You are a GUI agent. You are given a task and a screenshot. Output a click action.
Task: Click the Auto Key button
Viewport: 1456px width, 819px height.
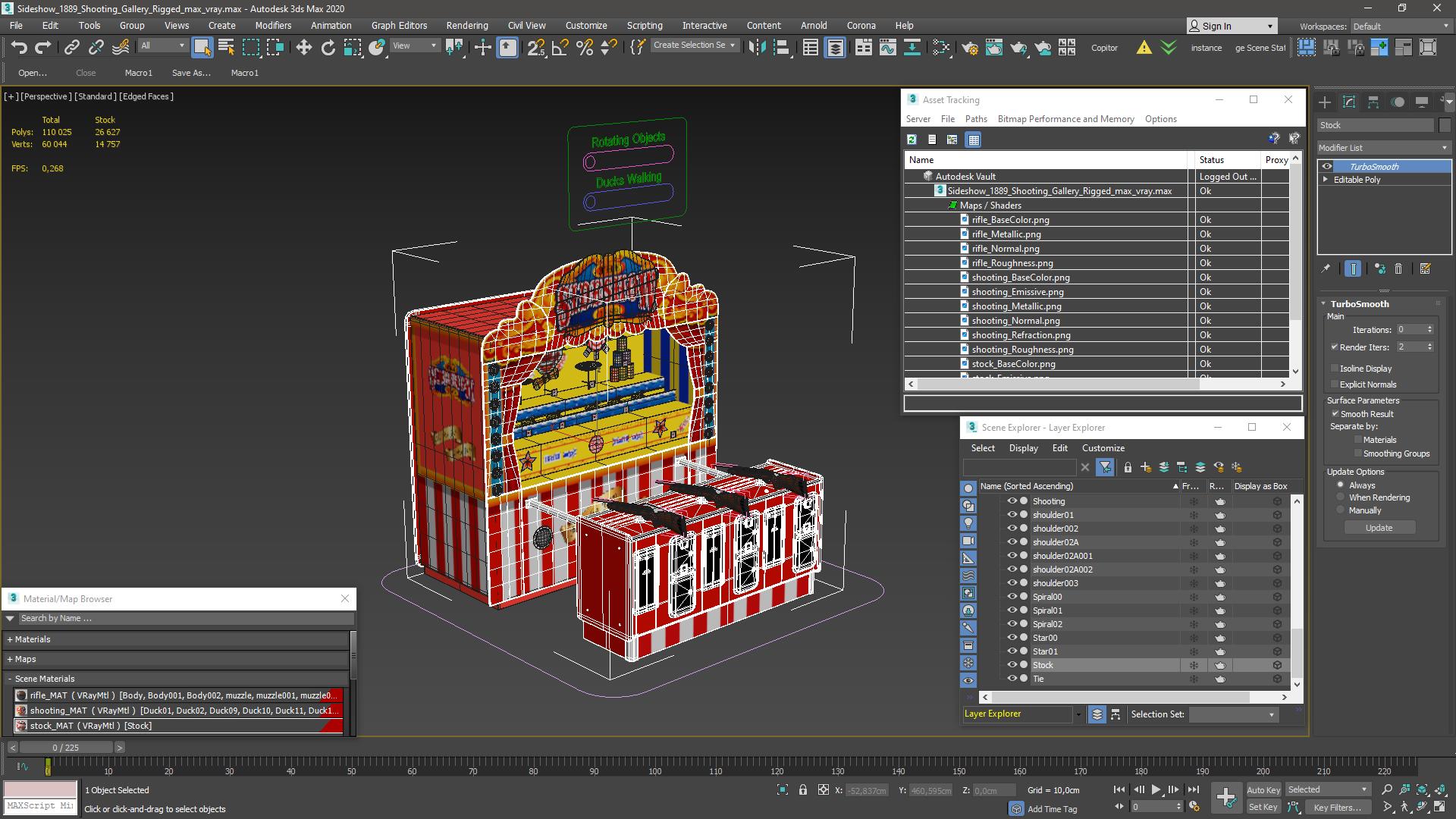tap(1263, 789)
